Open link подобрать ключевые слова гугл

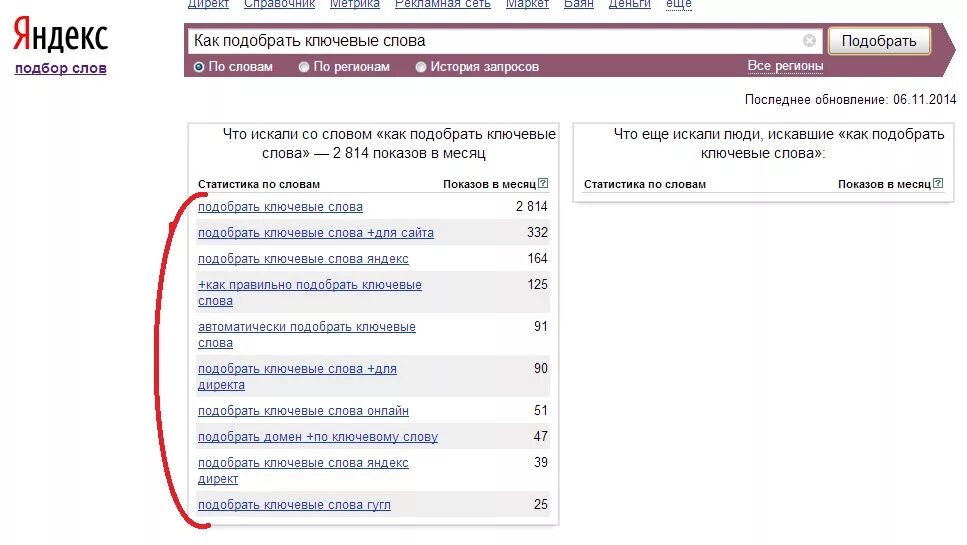[294, 504]
